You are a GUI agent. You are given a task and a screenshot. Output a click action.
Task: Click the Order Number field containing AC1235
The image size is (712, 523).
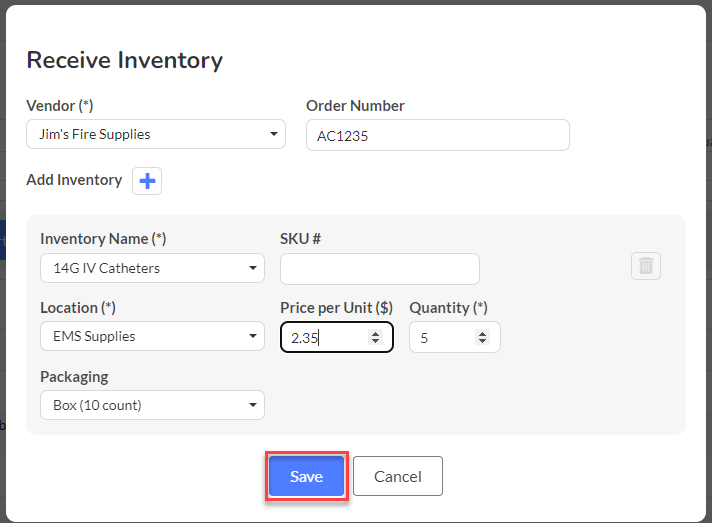tap(438, 135)
